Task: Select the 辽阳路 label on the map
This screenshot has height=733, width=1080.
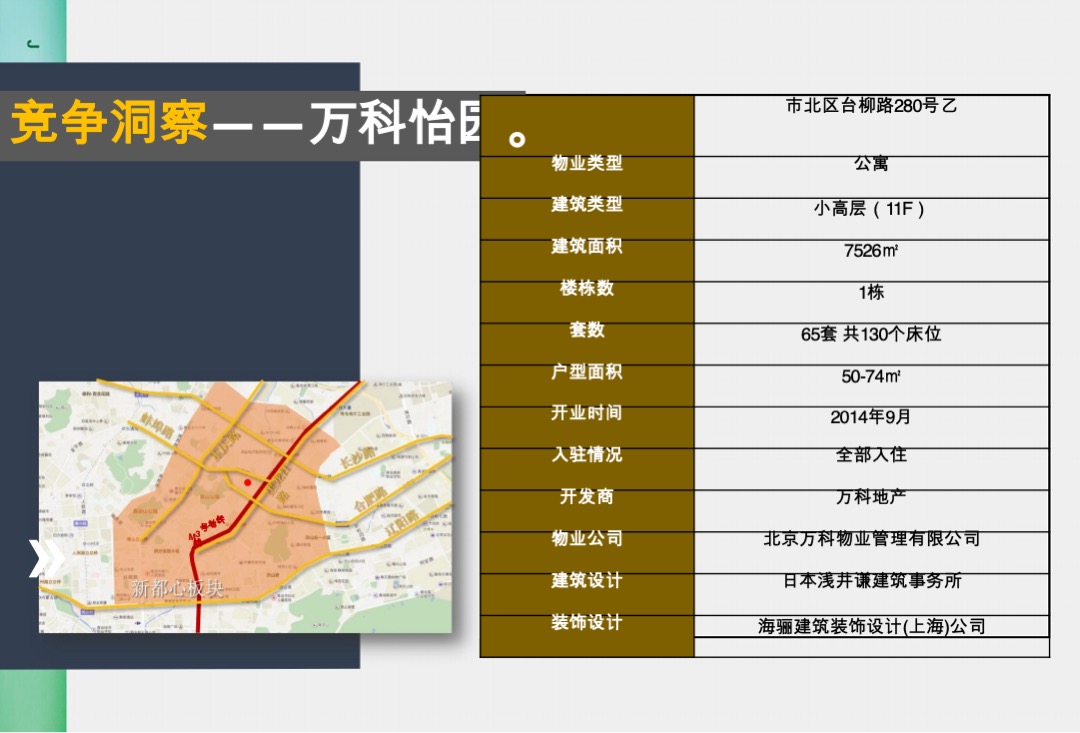Action: [404, 521]
